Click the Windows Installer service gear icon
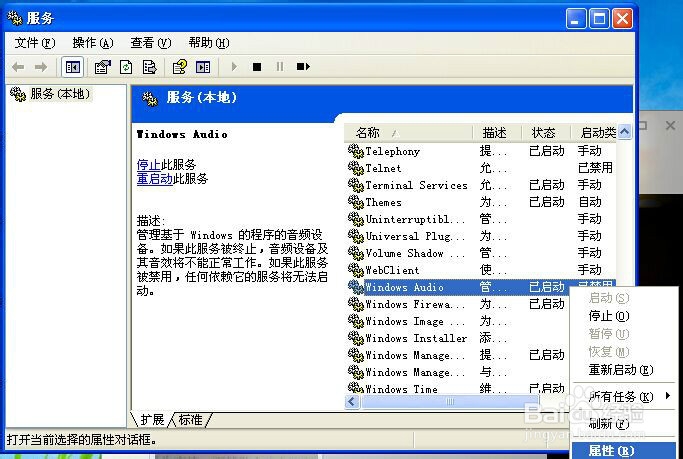 [356, 338]
